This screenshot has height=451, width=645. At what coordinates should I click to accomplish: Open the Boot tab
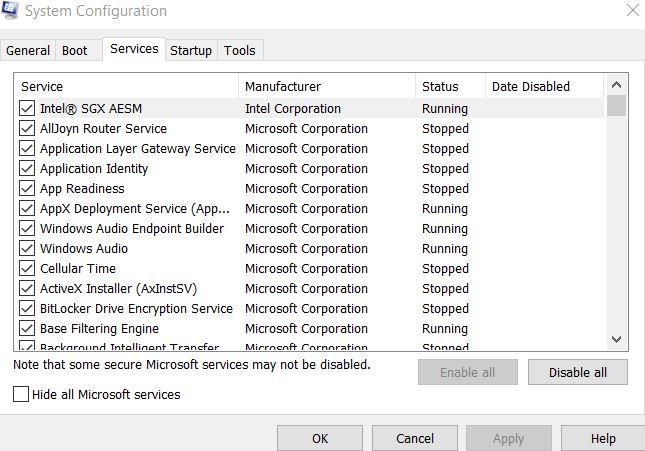(75, 51)
